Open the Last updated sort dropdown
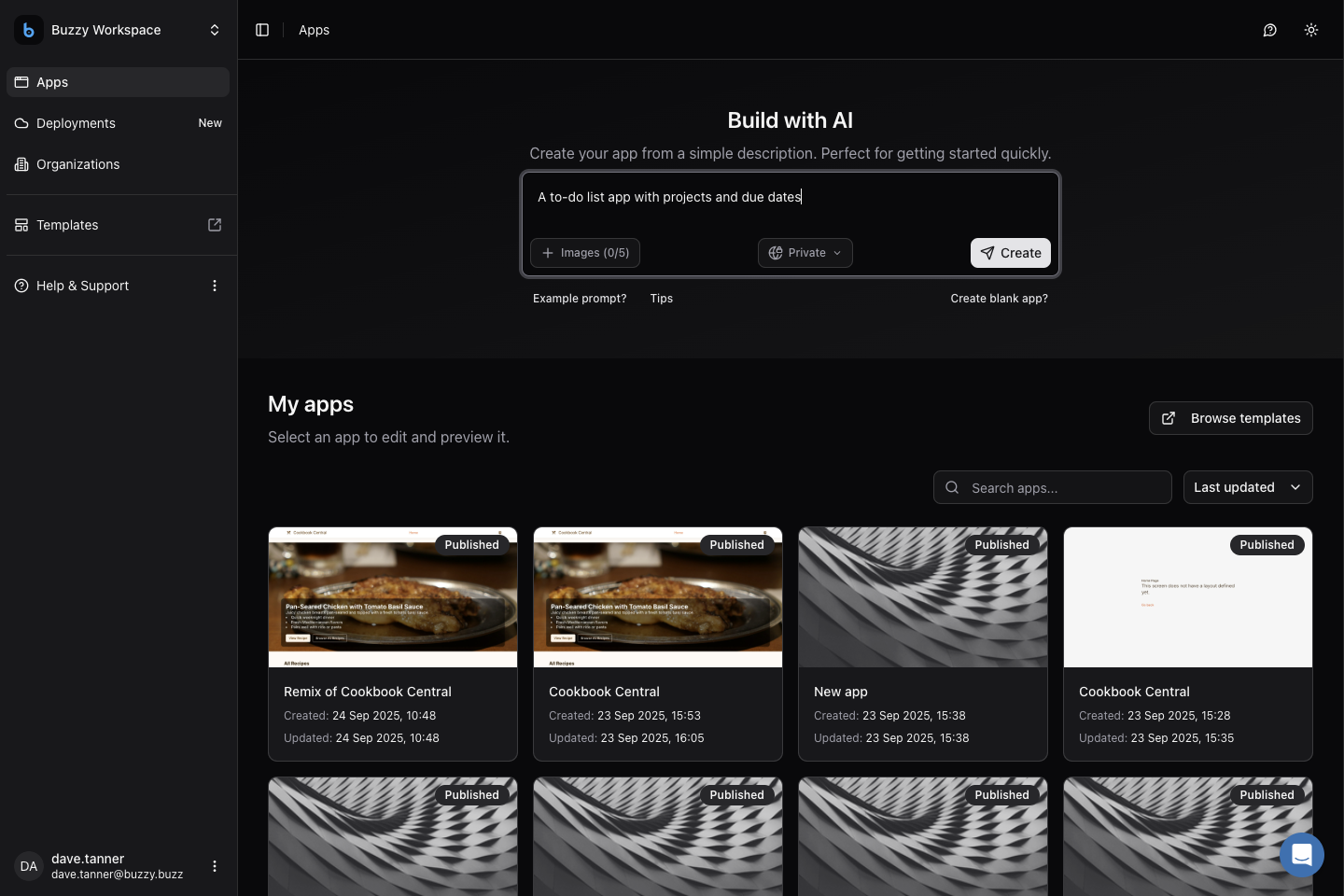1344x896 pixels. 1247,487
